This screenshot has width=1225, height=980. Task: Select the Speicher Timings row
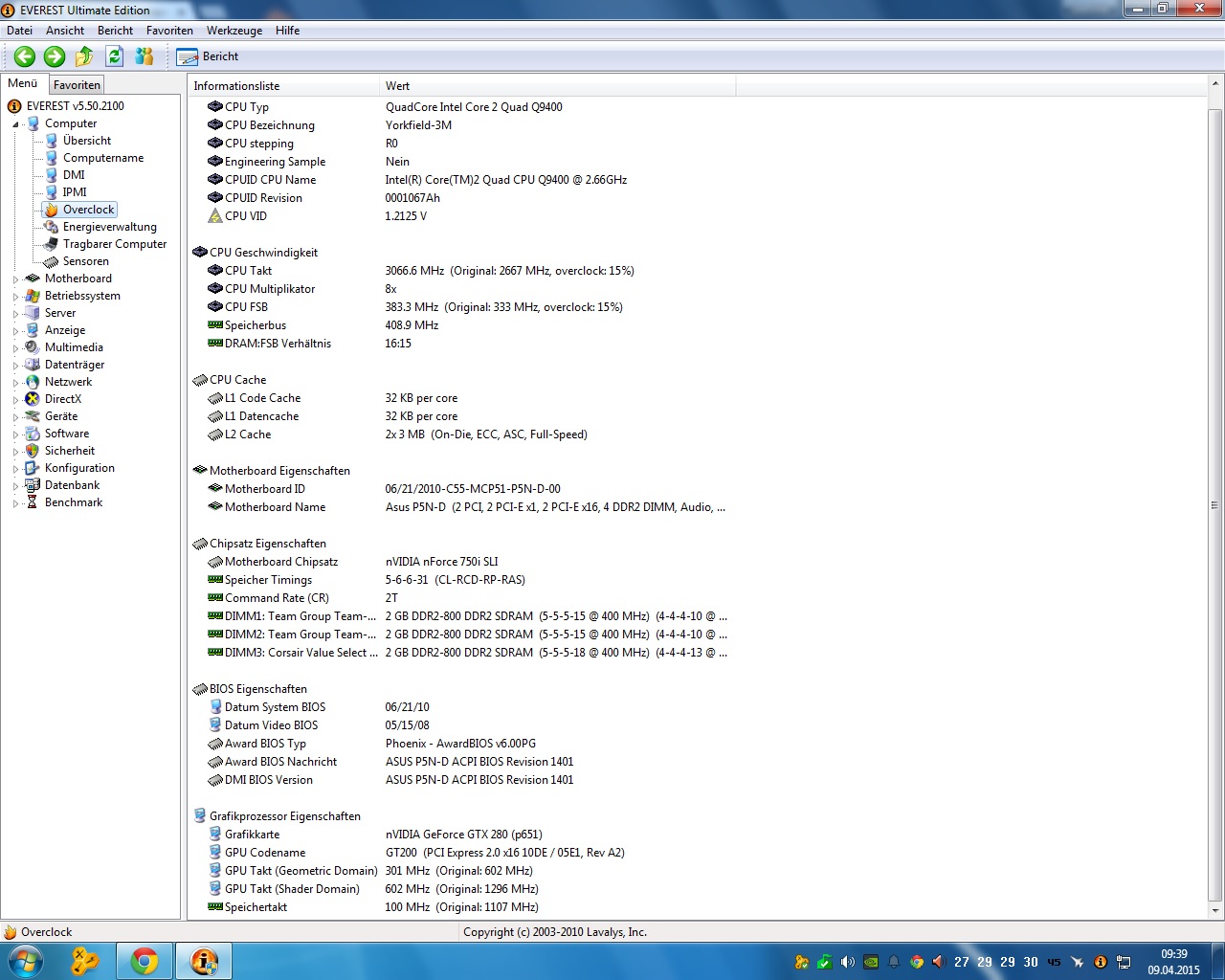[459, 580]
